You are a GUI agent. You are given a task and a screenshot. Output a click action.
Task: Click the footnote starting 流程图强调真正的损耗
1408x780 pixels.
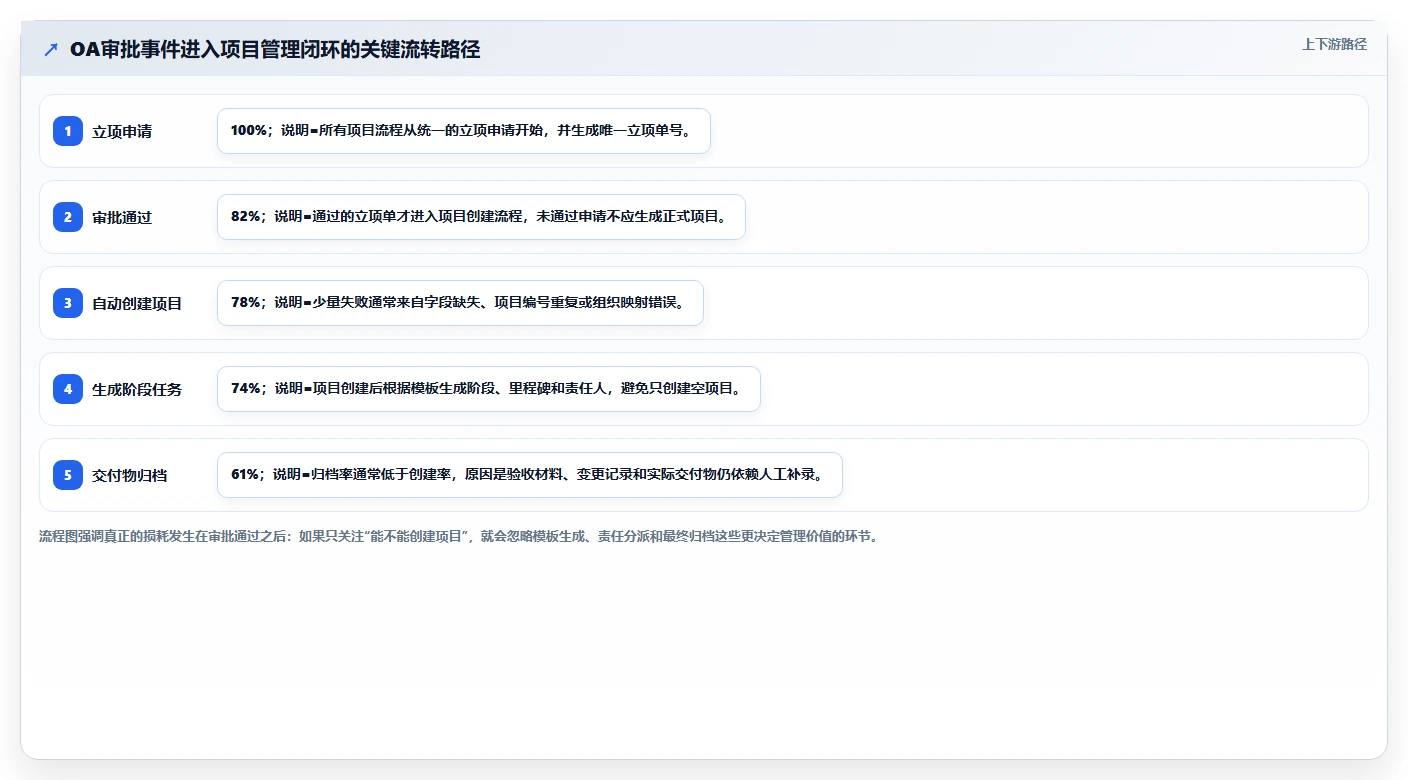(x=458, y=536)
